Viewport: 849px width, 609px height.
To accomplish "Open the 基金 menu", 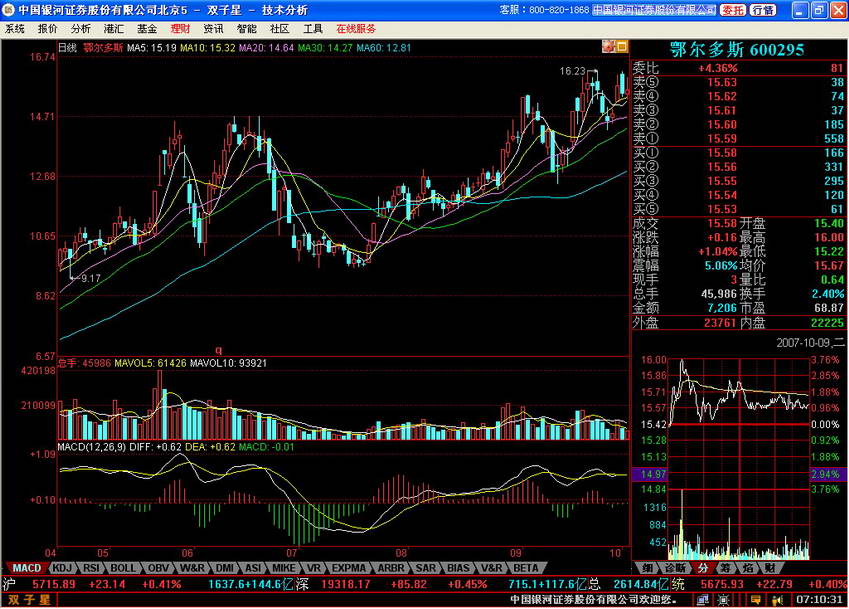I will [147, 29].
